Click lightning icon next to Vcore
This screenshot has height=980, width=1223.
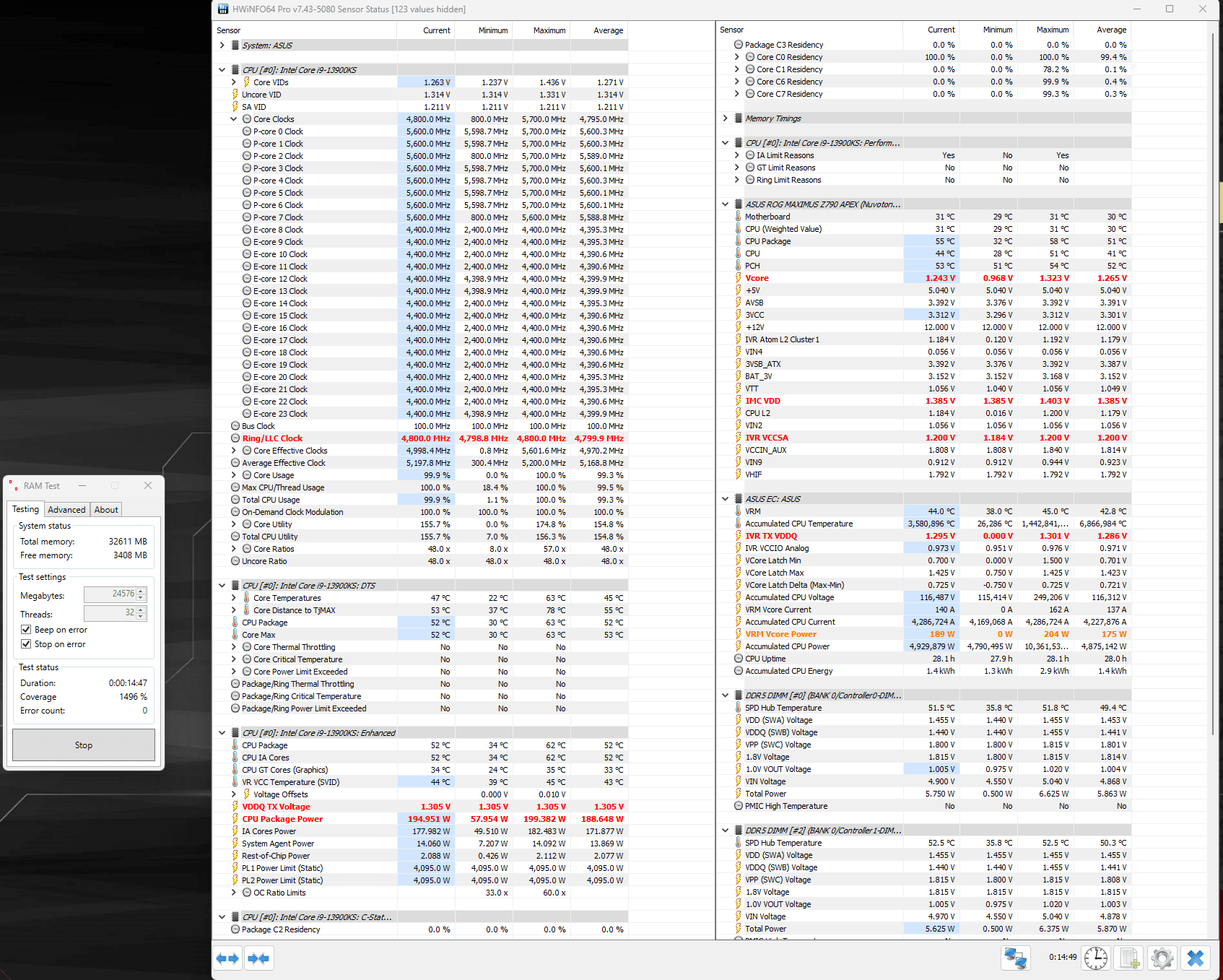coord(738,278)
